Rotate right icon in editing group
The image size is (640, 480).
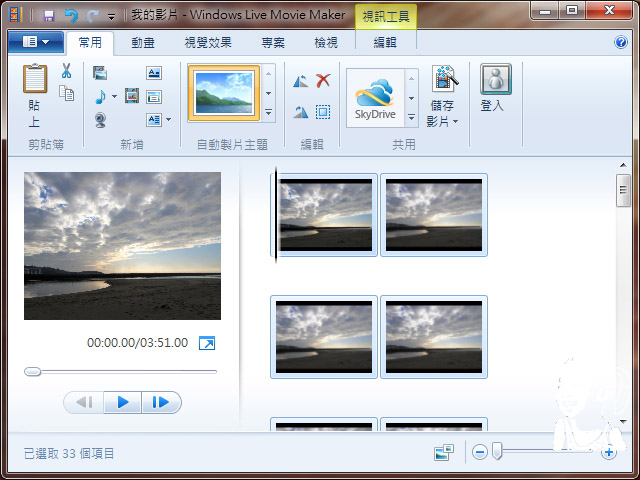pyautogui.click(x=301, y=112)
